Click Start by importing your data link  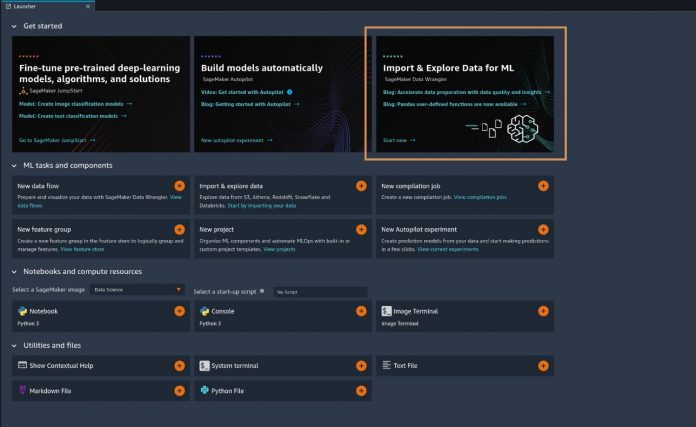pos(261,206)
